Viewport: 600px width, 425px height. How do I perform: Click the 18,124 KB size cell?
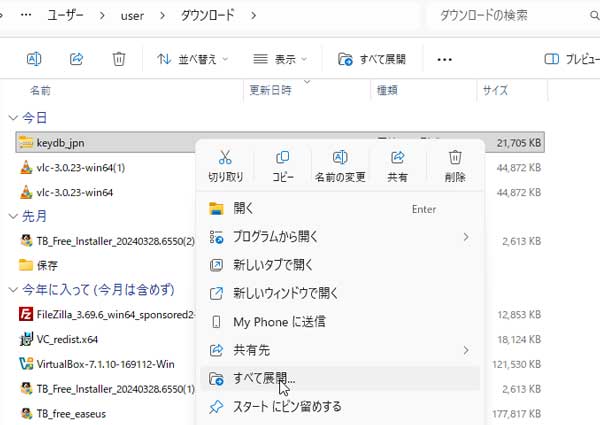pyautogui.click(x=519, y=339)
